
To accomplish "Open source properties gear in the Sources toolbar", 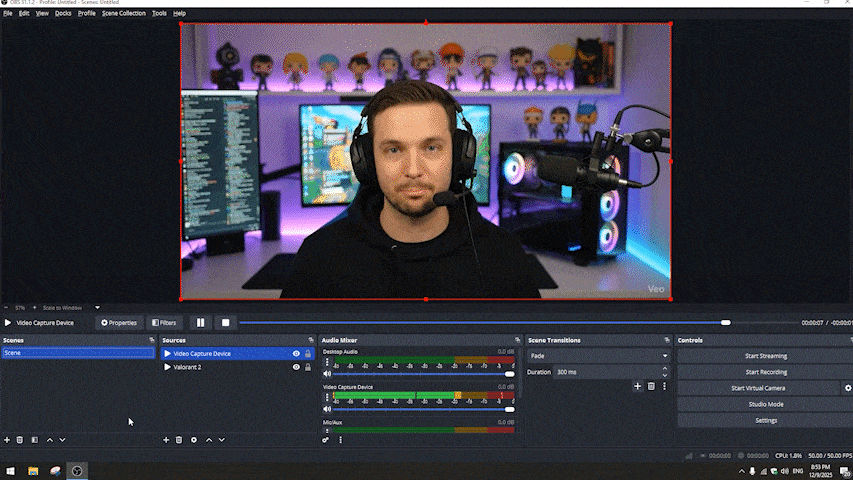I will 194,440.
